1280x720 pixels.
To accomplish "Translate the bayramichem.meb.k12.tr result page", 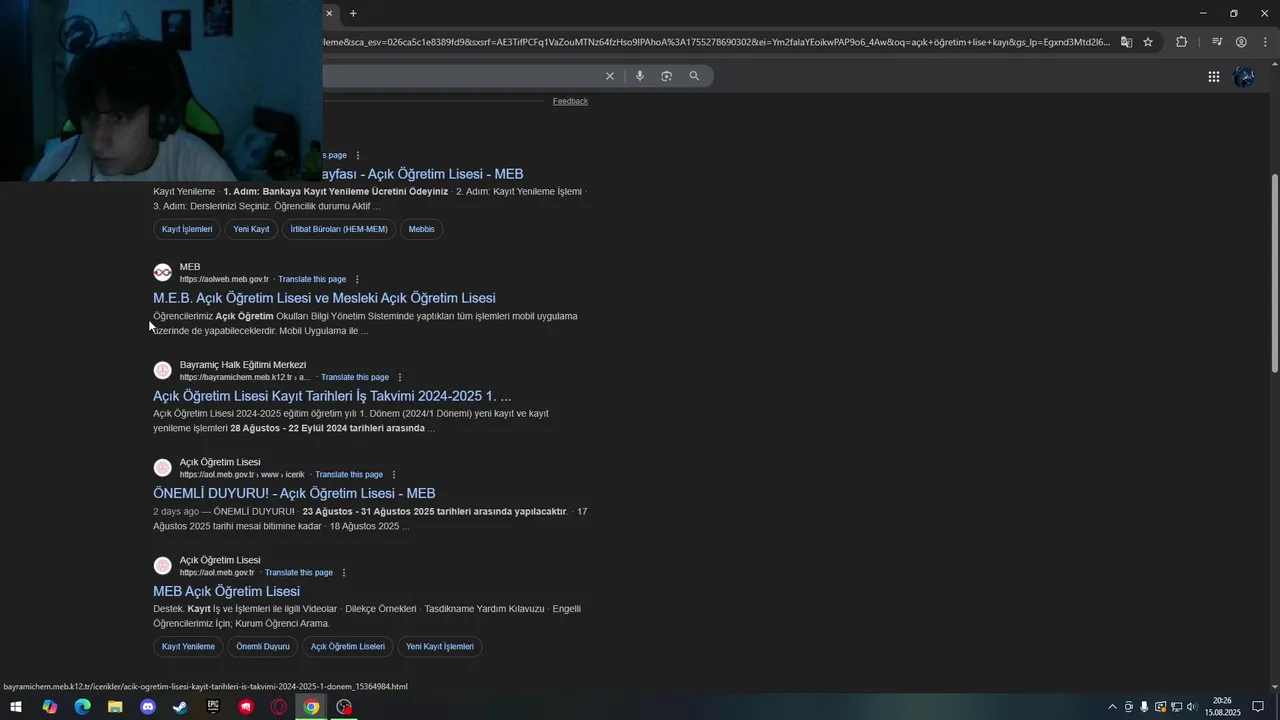I will pos(355,377).
